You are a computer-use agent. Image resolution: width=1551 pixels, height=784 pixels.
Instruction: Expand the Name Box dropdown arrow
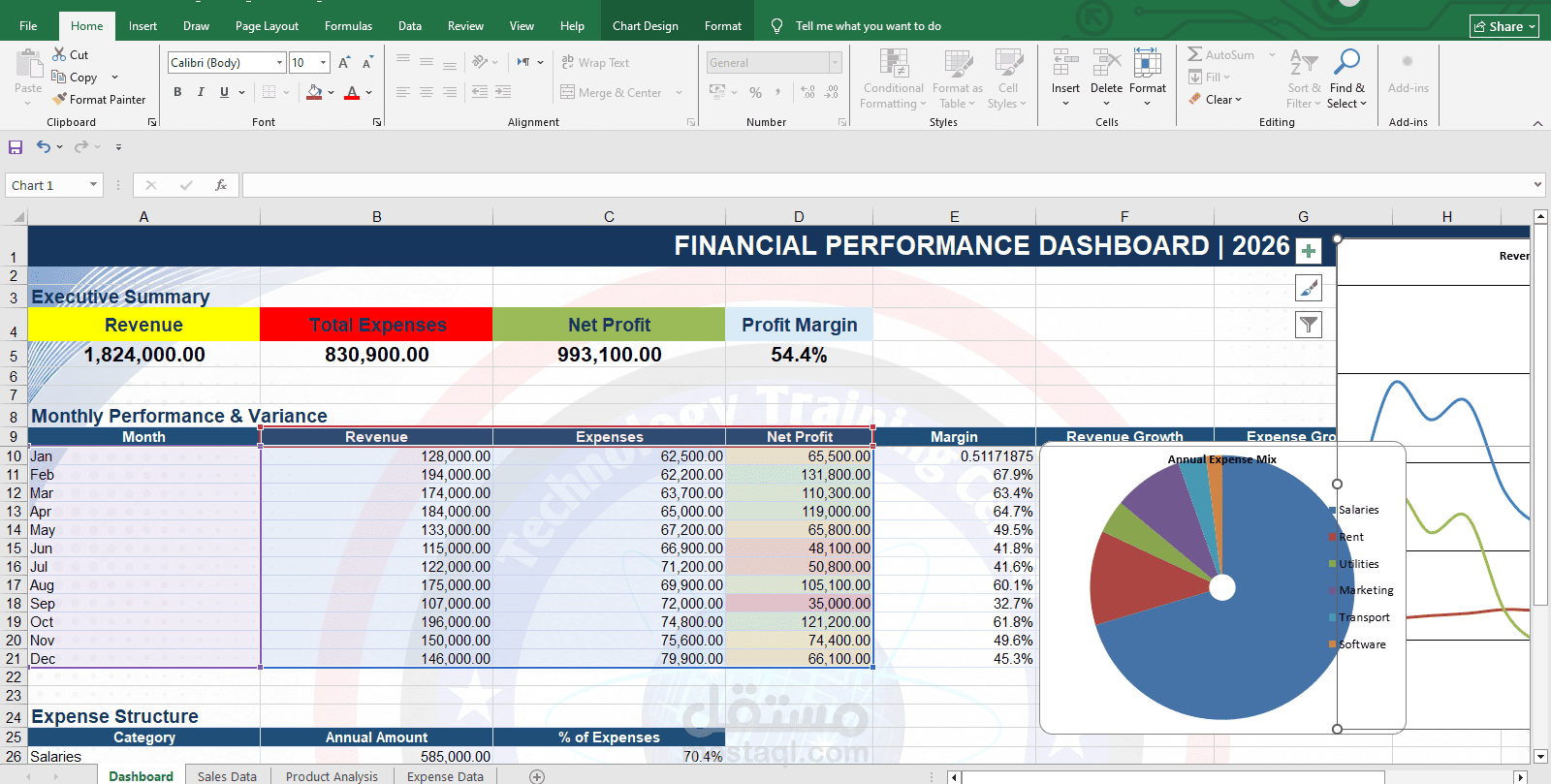point(94,185)
